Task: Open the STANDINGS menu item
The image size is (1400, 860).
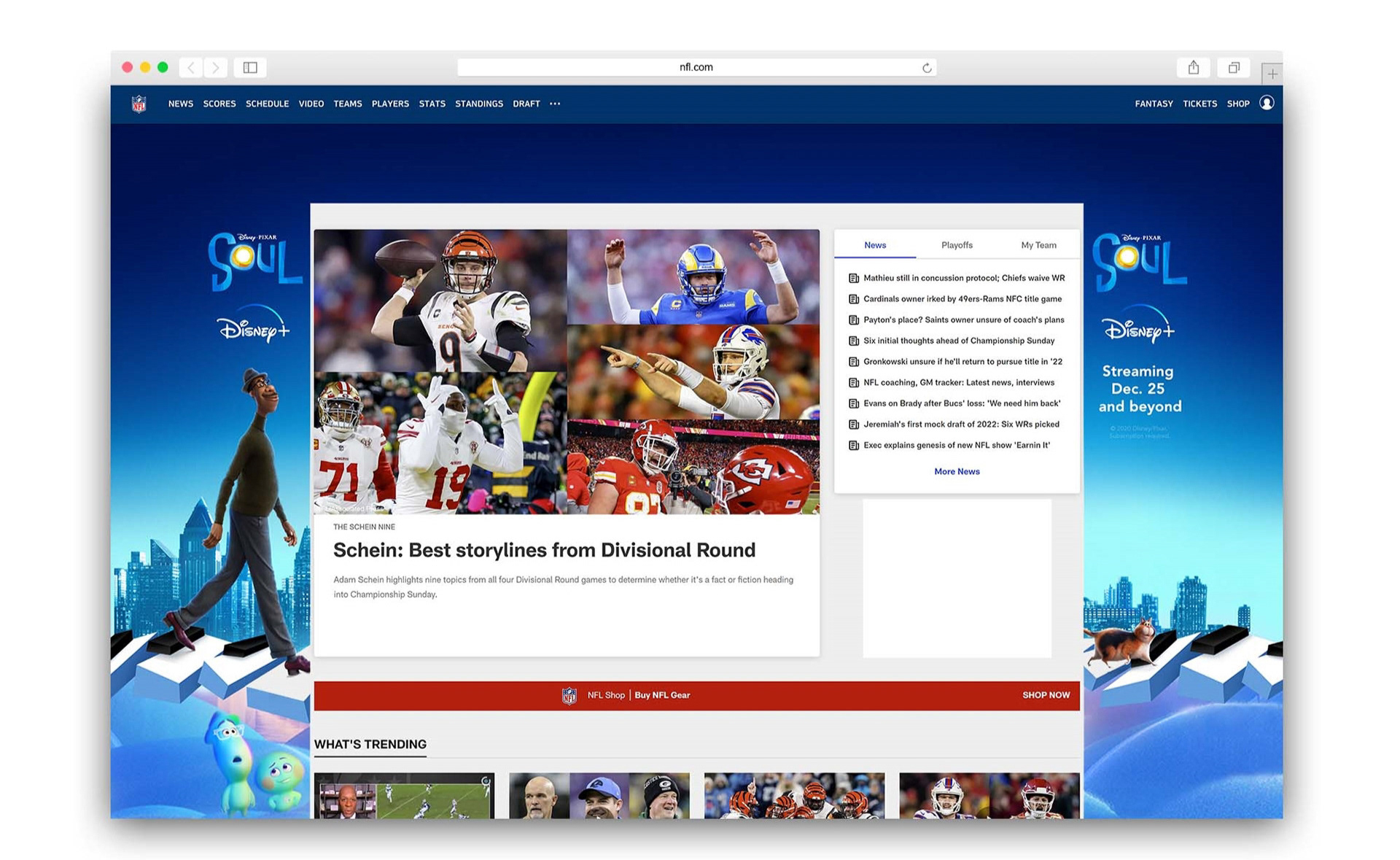Action: coord(479,104)
